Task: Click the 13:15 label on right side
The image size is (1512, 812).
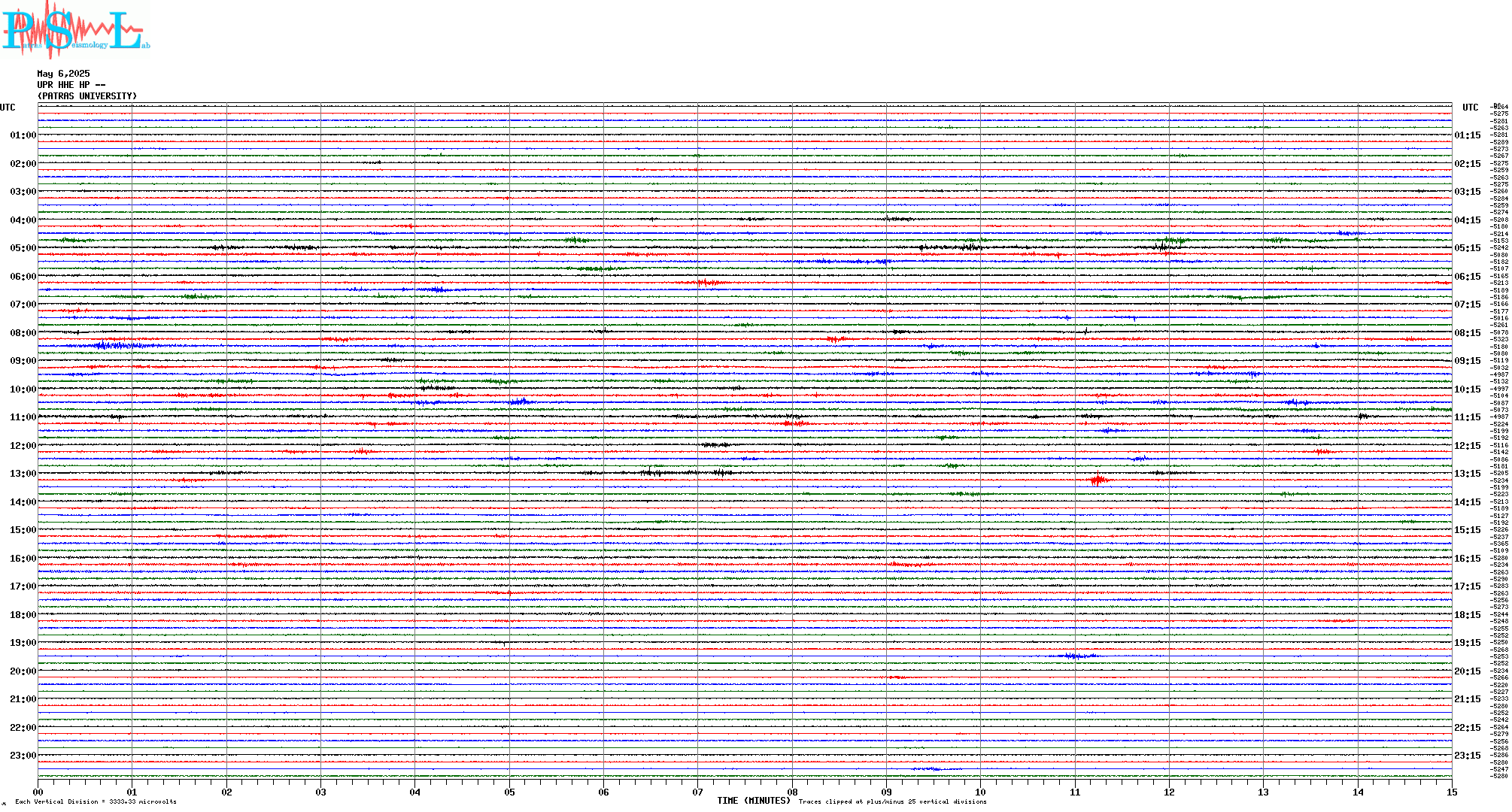Action: point(1468,474)
